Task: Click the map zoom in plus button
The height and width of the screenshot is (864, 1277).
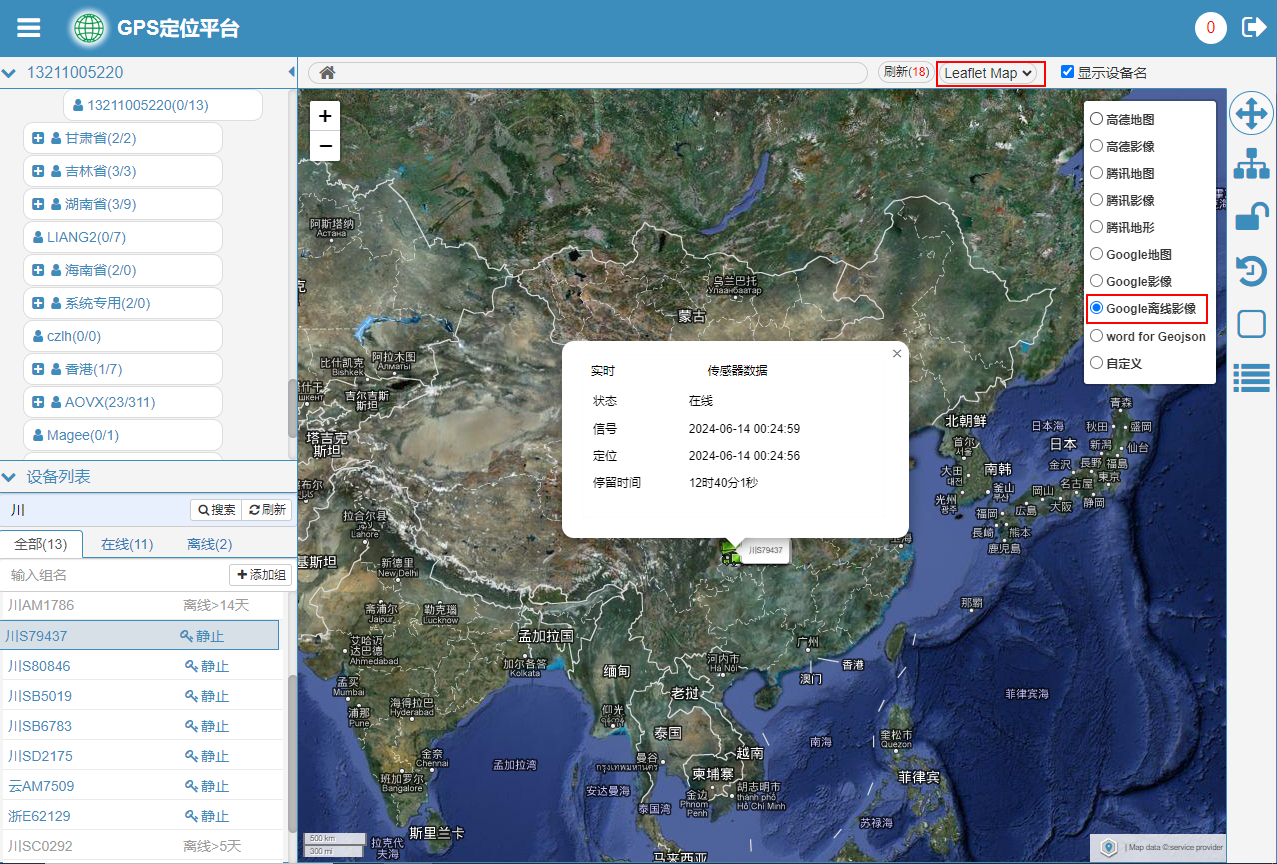Action: 325,116
